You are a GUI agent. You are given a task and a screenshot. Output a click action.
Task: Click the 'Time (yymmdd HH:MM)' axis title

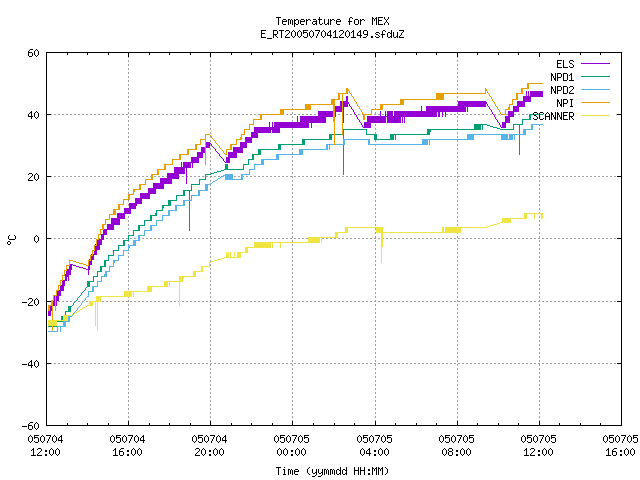332,471
